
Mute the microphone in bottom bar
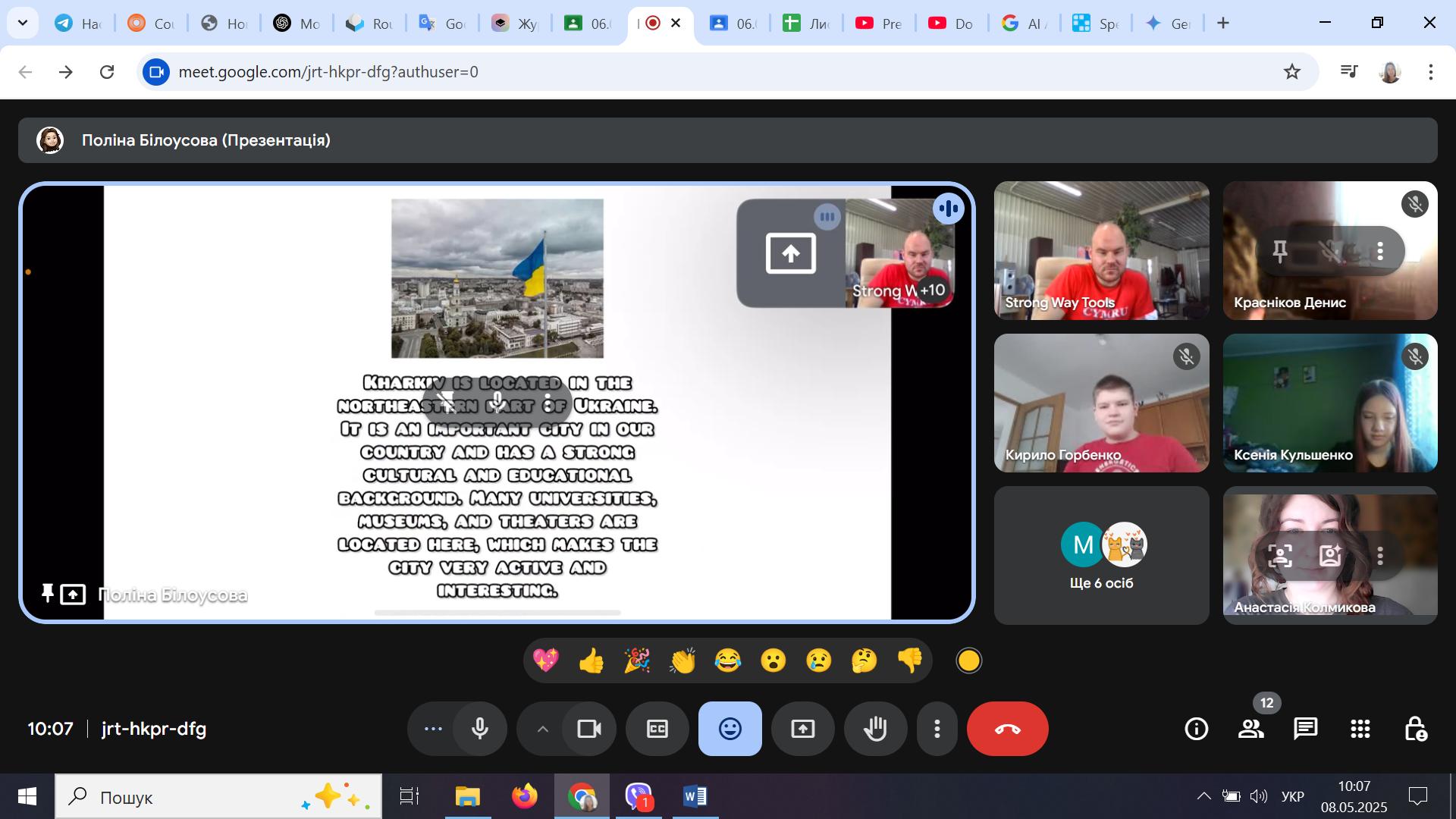[479, 729]
